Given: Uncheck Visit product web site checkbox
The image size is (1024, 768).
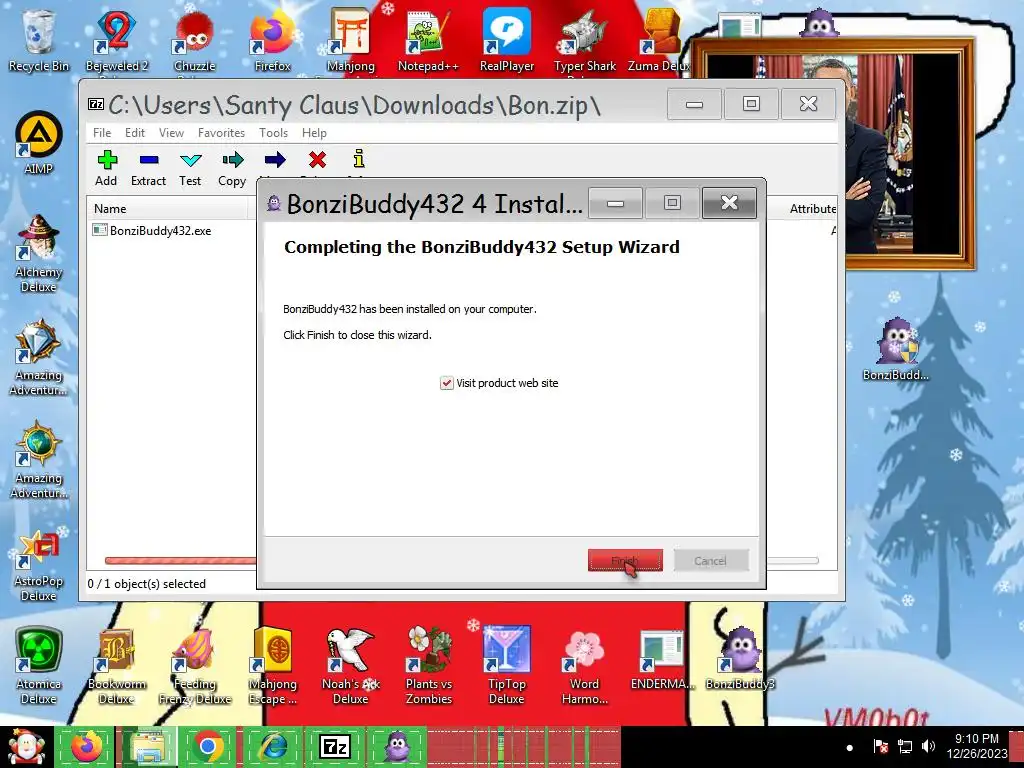Looking at the screenshot, I should [x=447, y=383].
